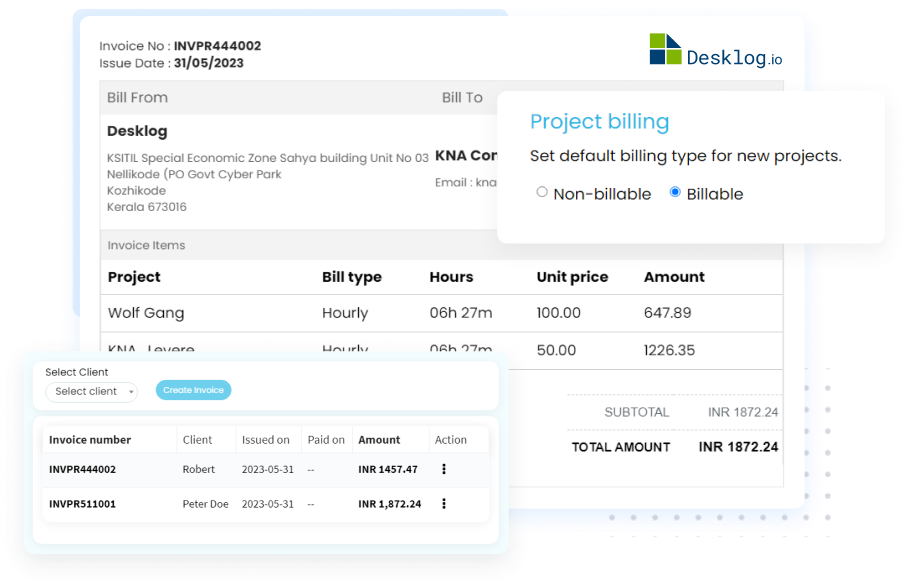Open the Select client dropdown
Viewport: 909px width, 586px height.
(92, 392)
